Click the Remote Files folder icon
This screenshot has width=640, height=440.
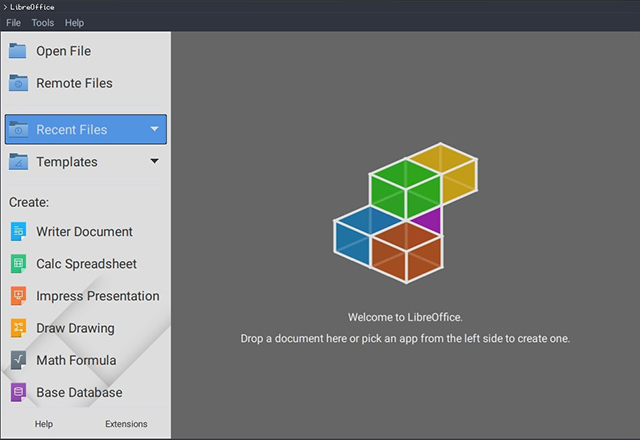pos(18,83)
